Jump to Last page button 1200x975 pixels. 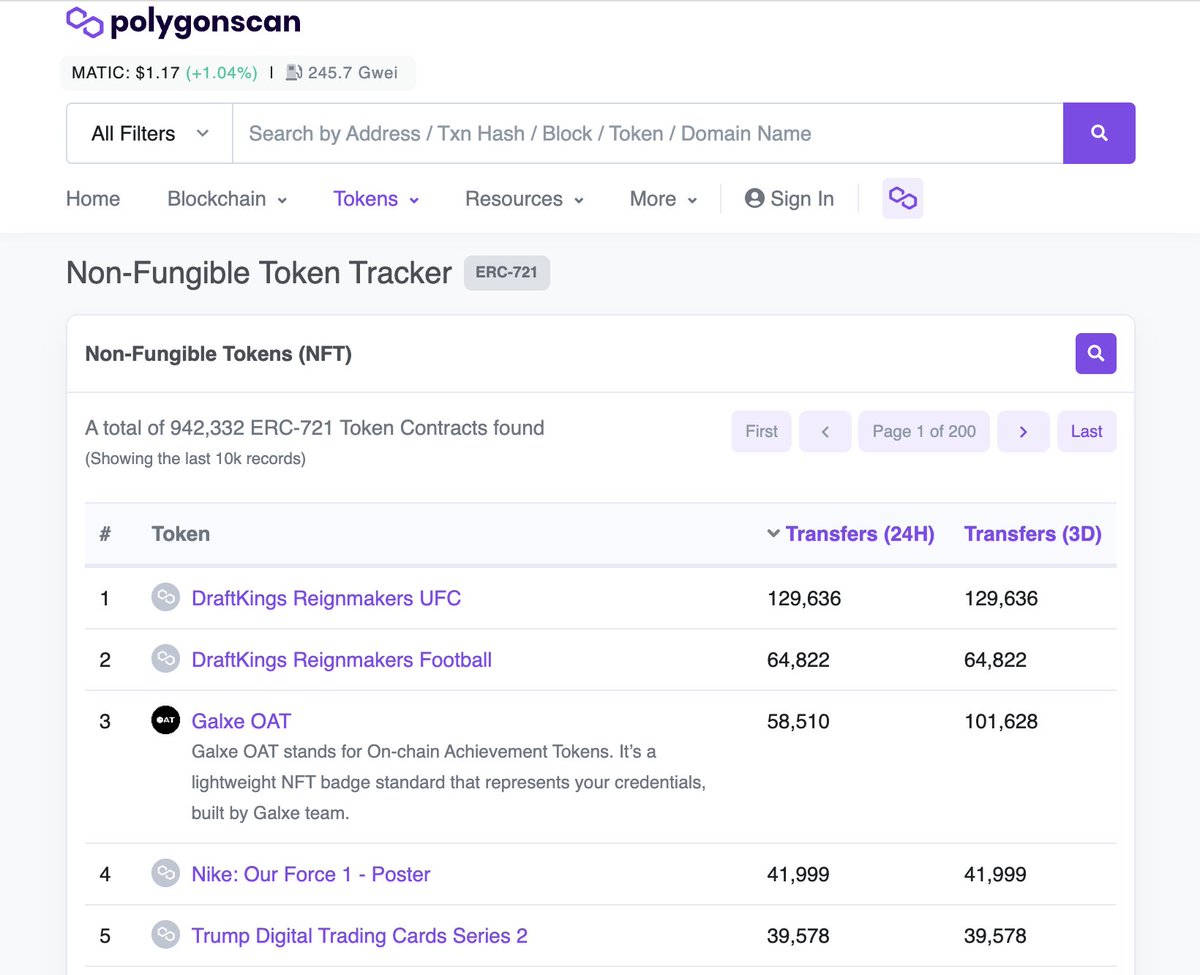pos(1086,431)
